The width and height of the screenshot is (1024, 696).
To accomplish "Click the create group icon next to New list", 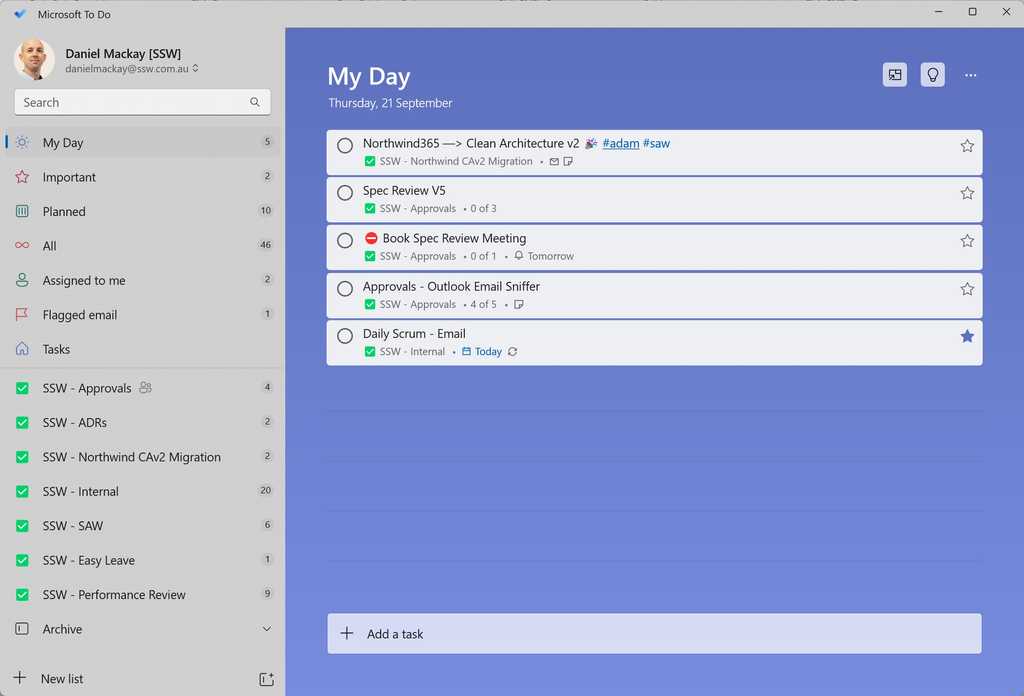I will click(x=266, y=679).
